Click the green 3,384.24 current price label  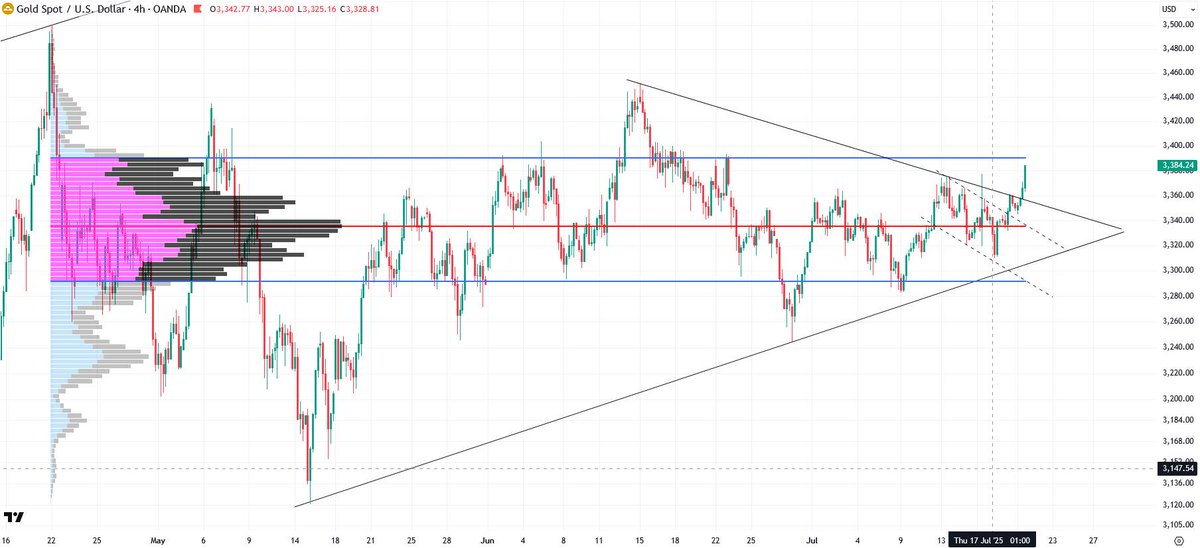click(1176, 164)
